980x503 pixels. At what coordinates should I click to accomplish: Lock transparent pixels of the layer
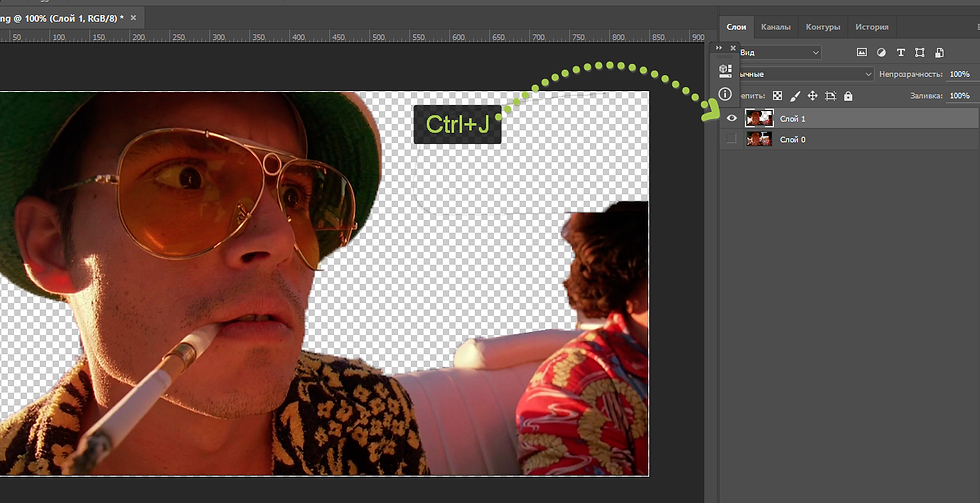[777, 96]
